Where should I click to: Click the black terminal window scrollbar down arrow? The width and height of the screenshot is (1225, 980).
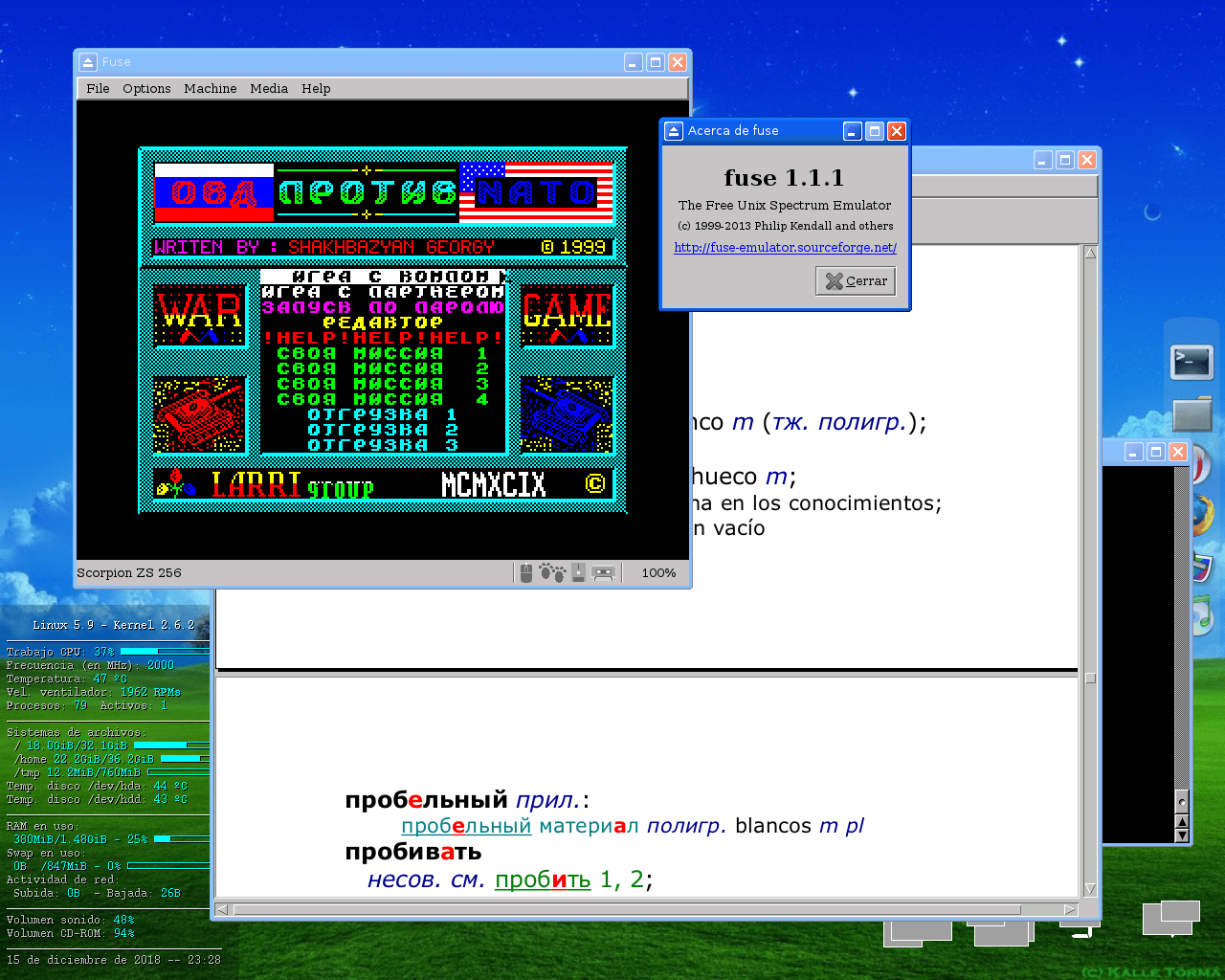click(1182, 835)
